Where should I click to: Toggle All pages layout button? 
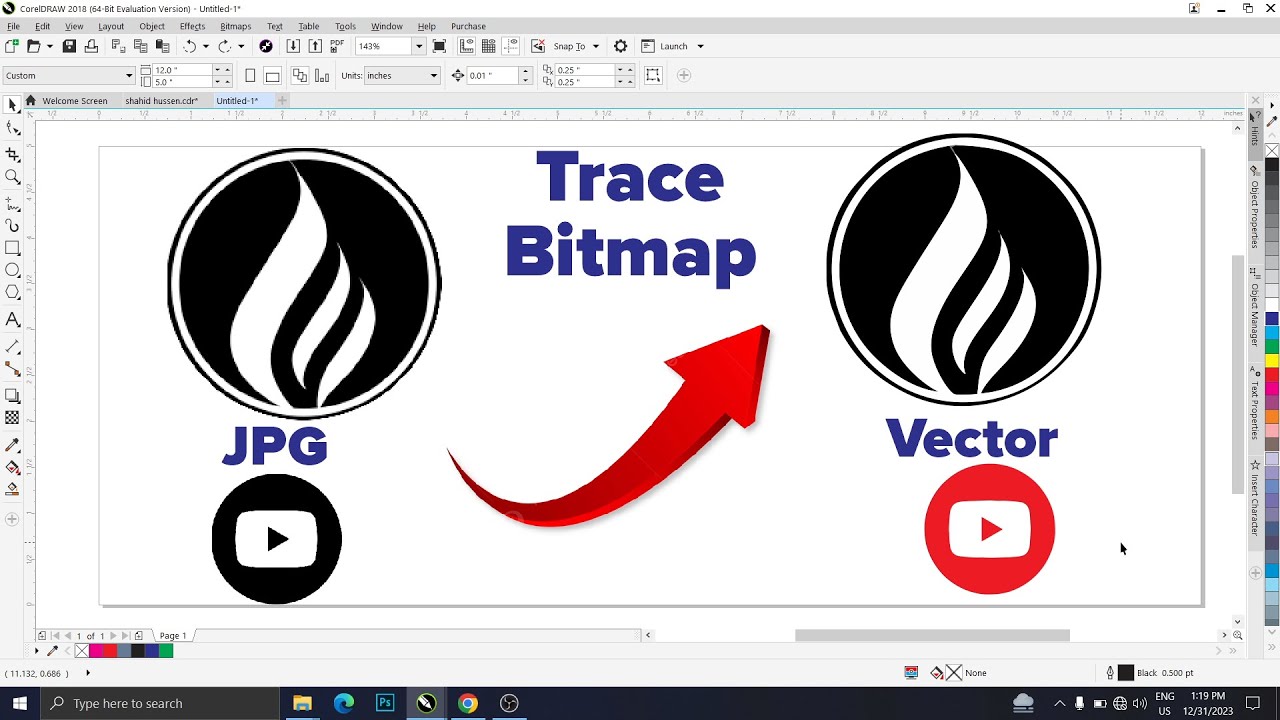(300, 75)
